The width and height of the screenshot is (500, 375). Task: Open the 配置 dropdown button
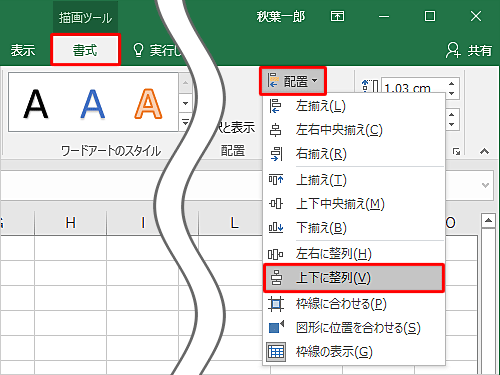293,81
